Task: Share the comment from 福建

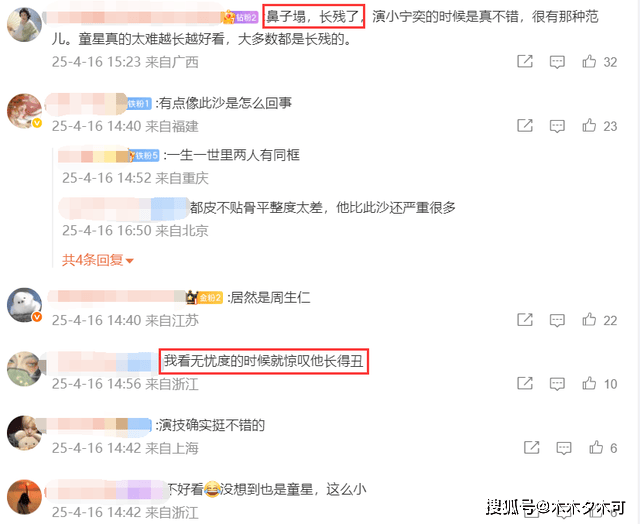Action: pyautogui.click(x=525, y=125)
